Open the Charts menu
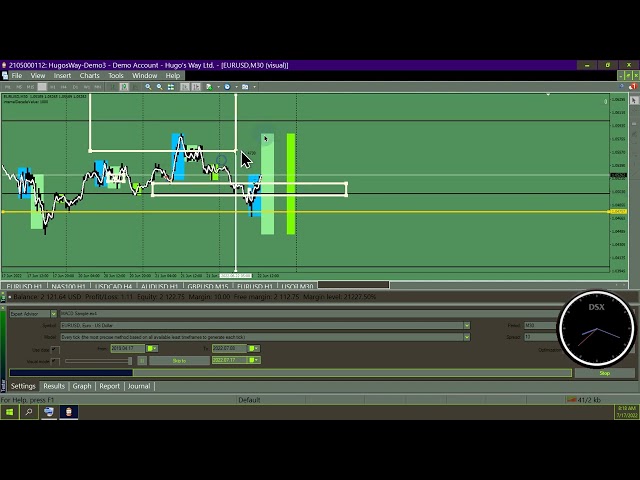This screenshot has height=480, width=640. click(89, 75)
